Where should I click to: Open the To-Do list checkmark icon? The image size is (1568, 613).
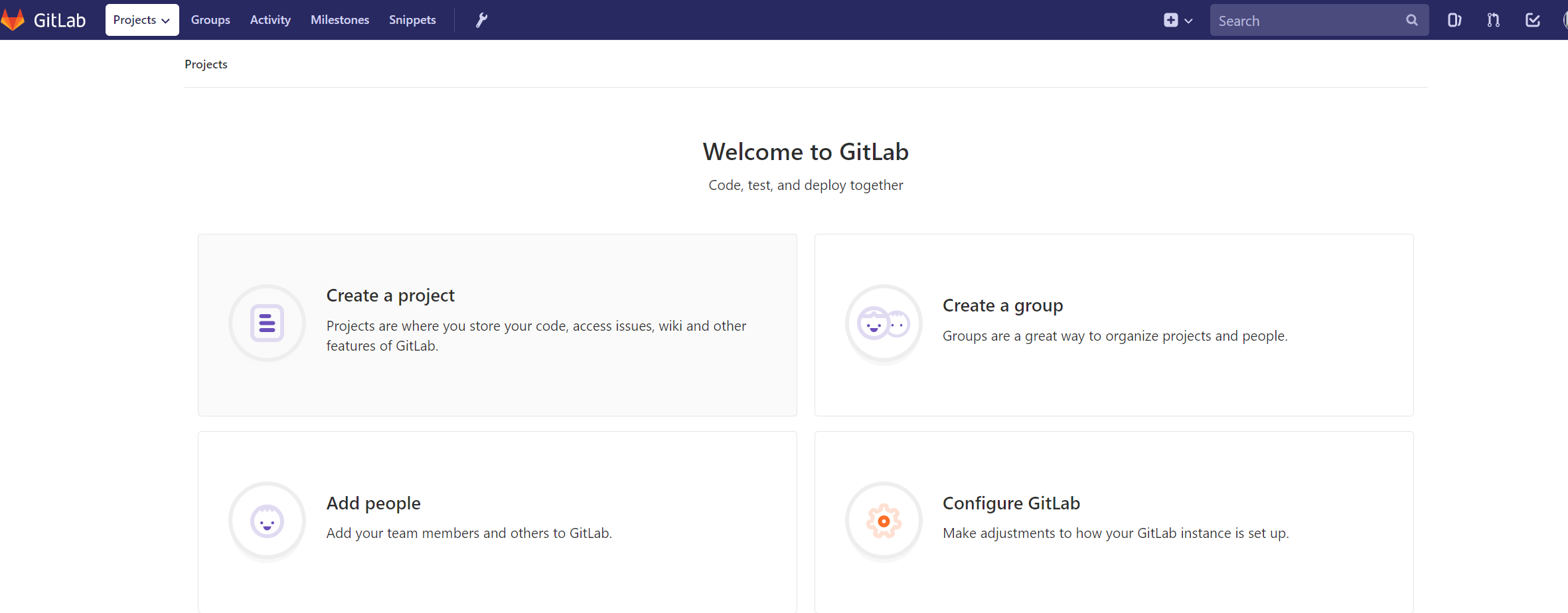pos(1532,20)
